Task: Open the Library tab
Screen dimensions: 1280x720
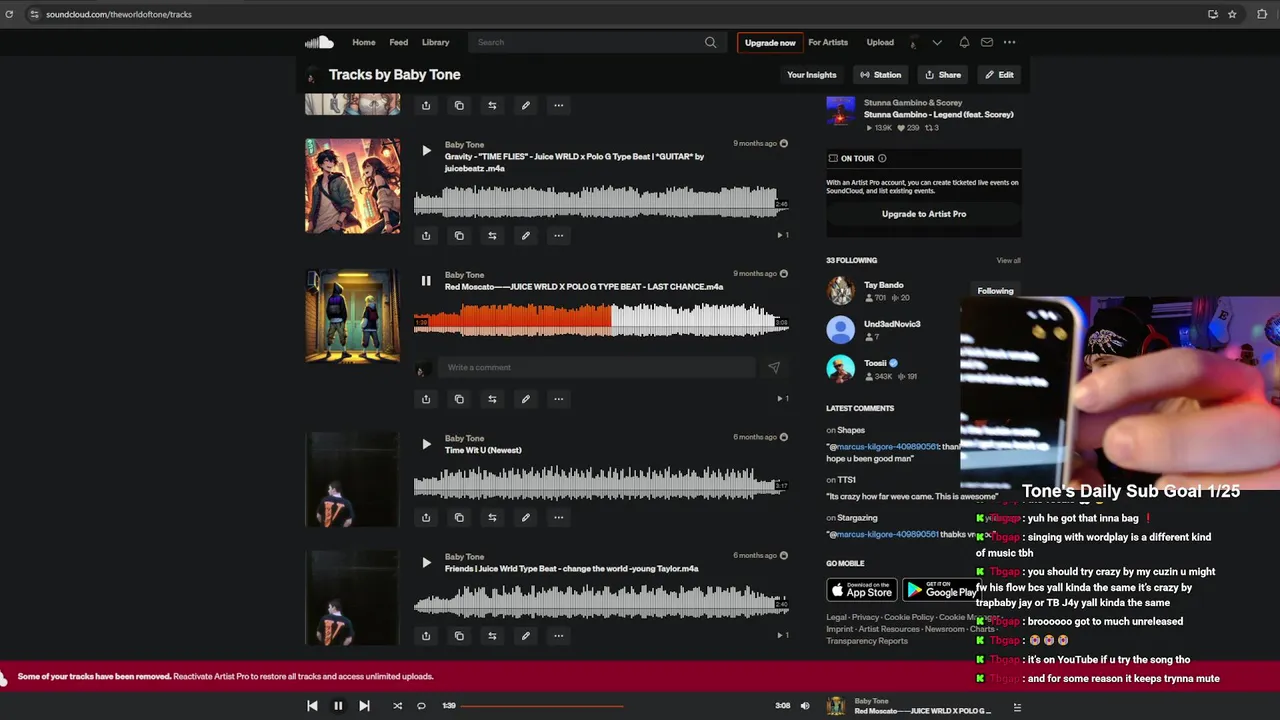Action: 435,42
